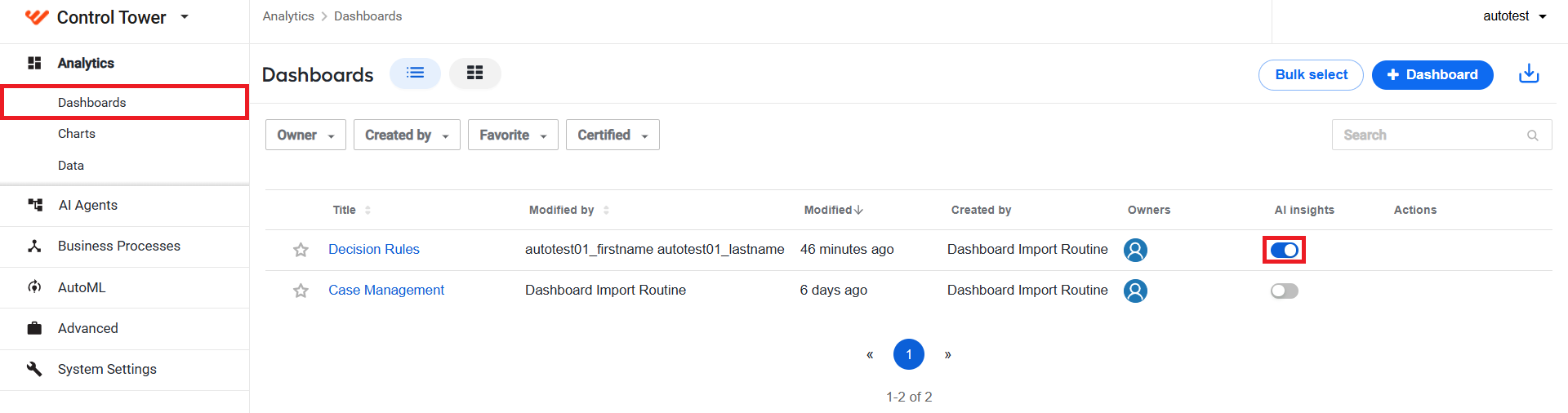
Task: Open the Certified filter dropdown
Action: (612, 135)
